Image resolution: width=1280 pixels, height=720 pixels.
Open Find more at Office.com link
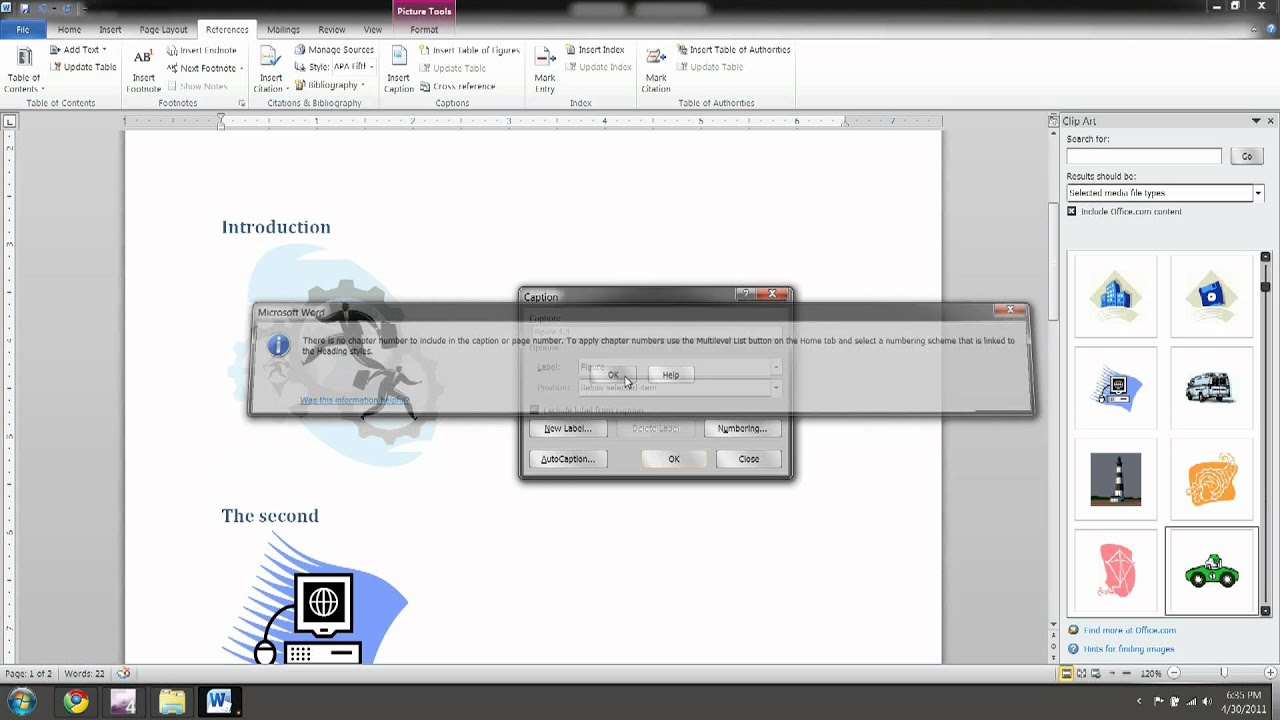pyautogui.click(x=1129, y=630)
